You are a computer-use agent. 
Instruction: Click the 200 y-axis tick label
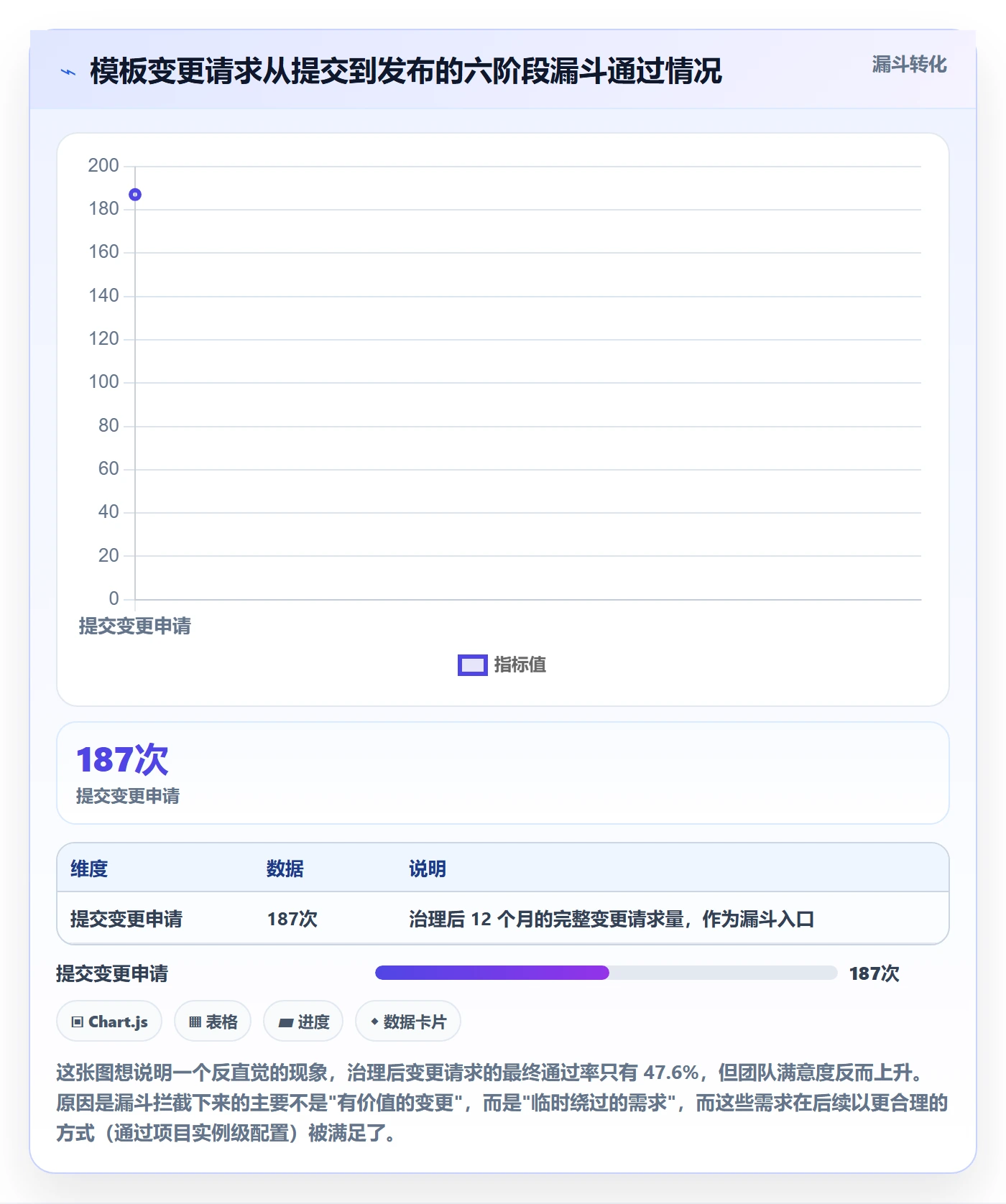tap(103, 166)
